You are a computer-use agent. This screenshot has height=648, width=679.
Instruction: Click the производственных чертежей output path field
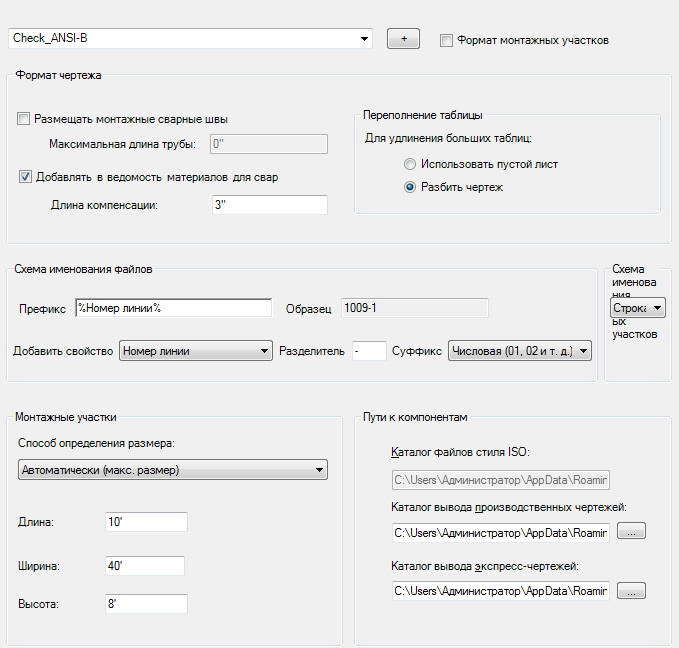(499, 532)
